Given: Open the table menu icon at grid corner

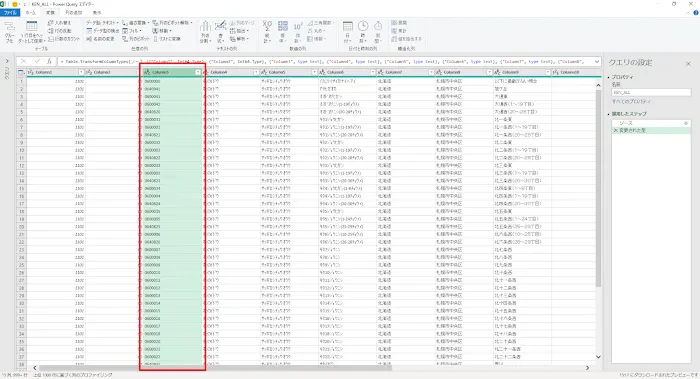Looking at the screenshot, I should [21, 72].
